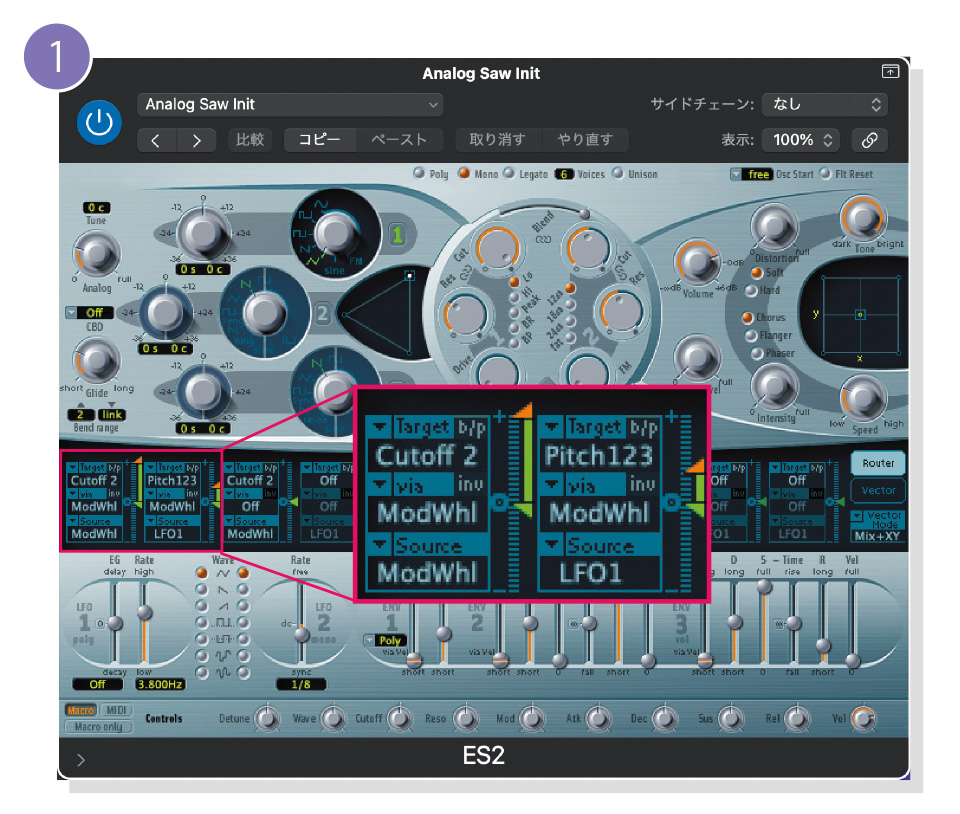This screenshot has width=960, height=814.
Task: Click the Detune macro knob
Action: point(266,719)
